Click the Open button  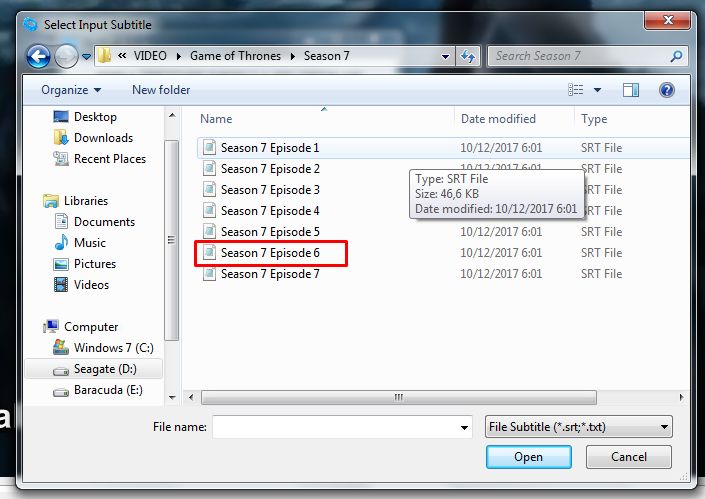click(529, 457)
